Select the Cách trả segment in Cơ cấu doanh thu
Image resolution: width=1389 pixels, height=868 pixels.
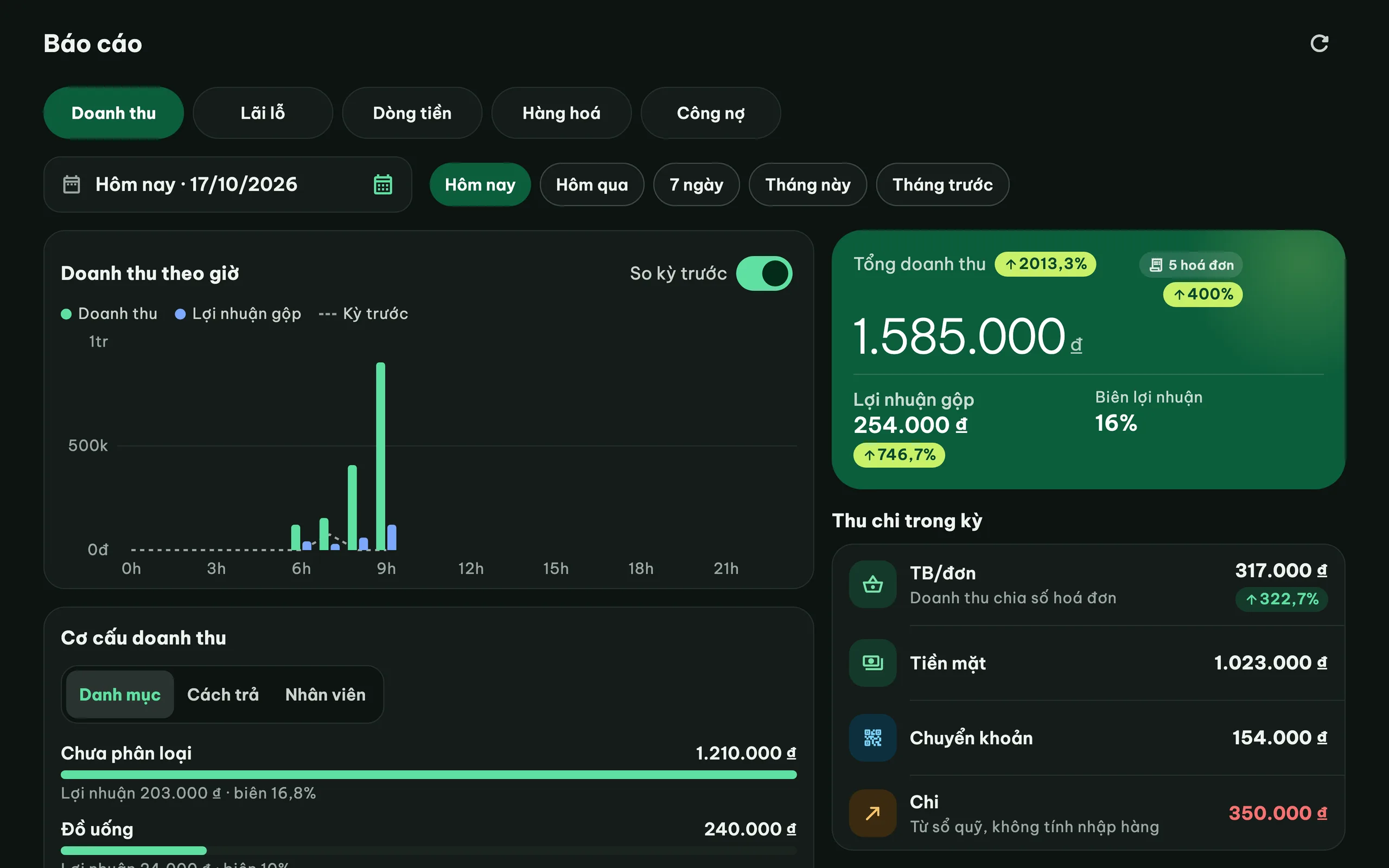tap(222, 694)
